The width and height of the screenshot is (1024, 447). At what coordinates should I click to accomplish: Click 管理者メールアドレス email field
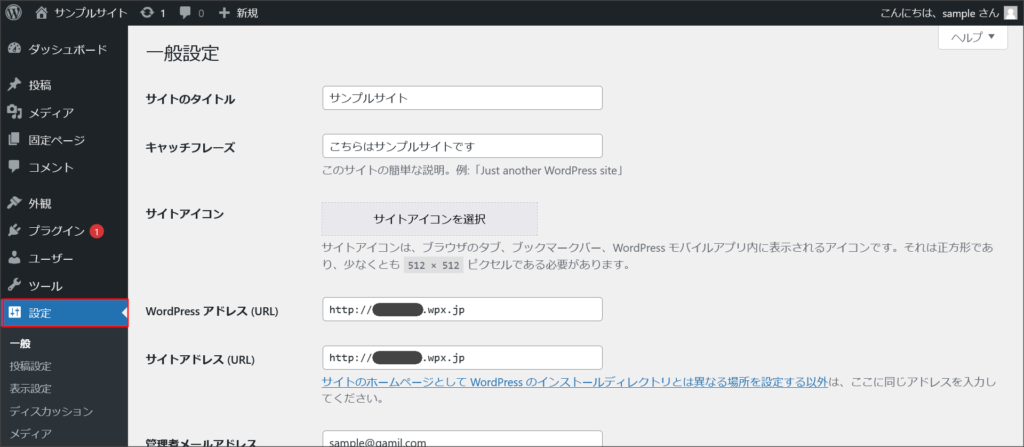click(x=462, y=438)
